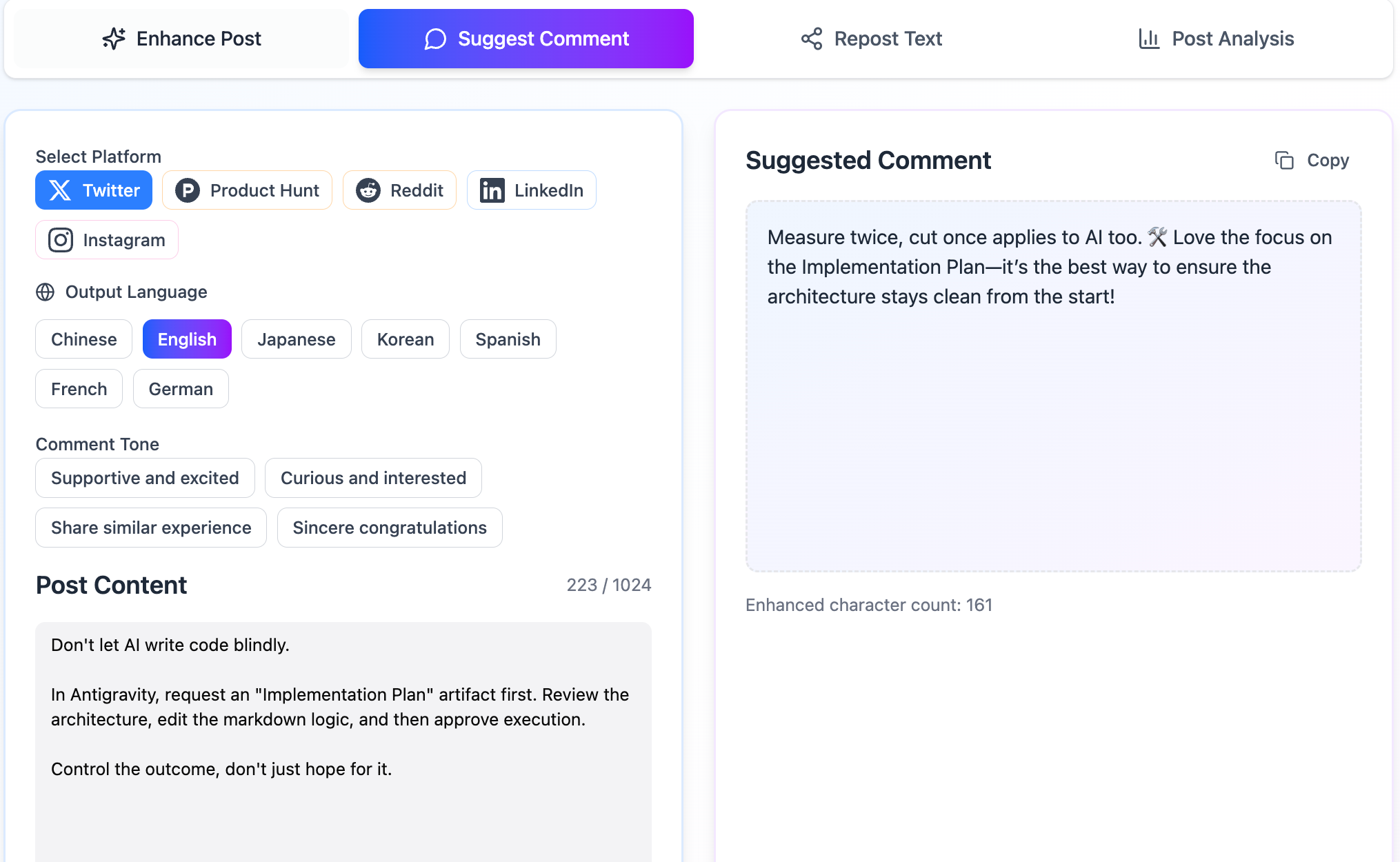Click the bar-chart icon beside Post Analysis
The image size is (1400, 862).
click(1149, 39)
